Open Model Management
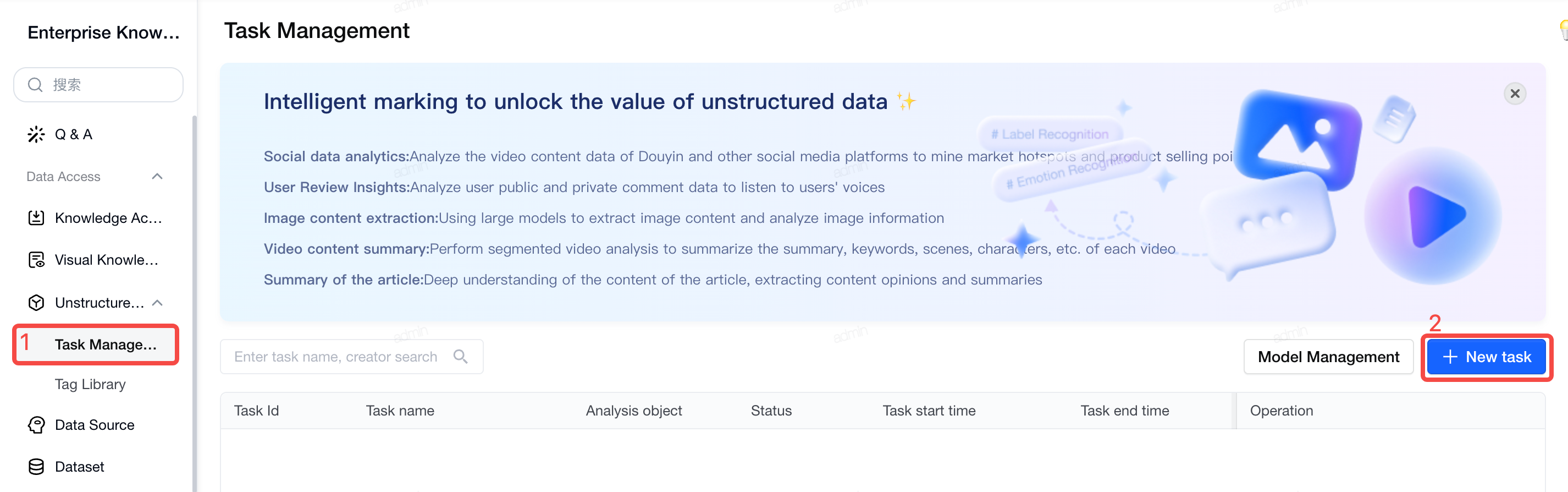 click(x=1328, y=357)
